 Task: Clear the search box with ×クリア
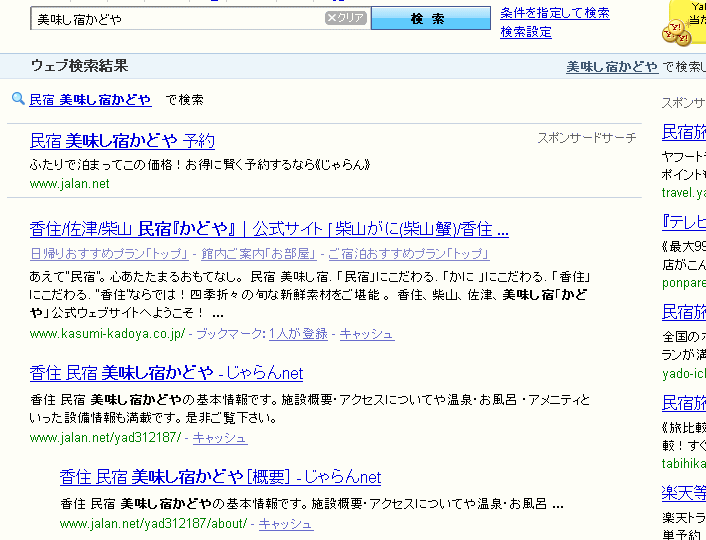[345, 18]
